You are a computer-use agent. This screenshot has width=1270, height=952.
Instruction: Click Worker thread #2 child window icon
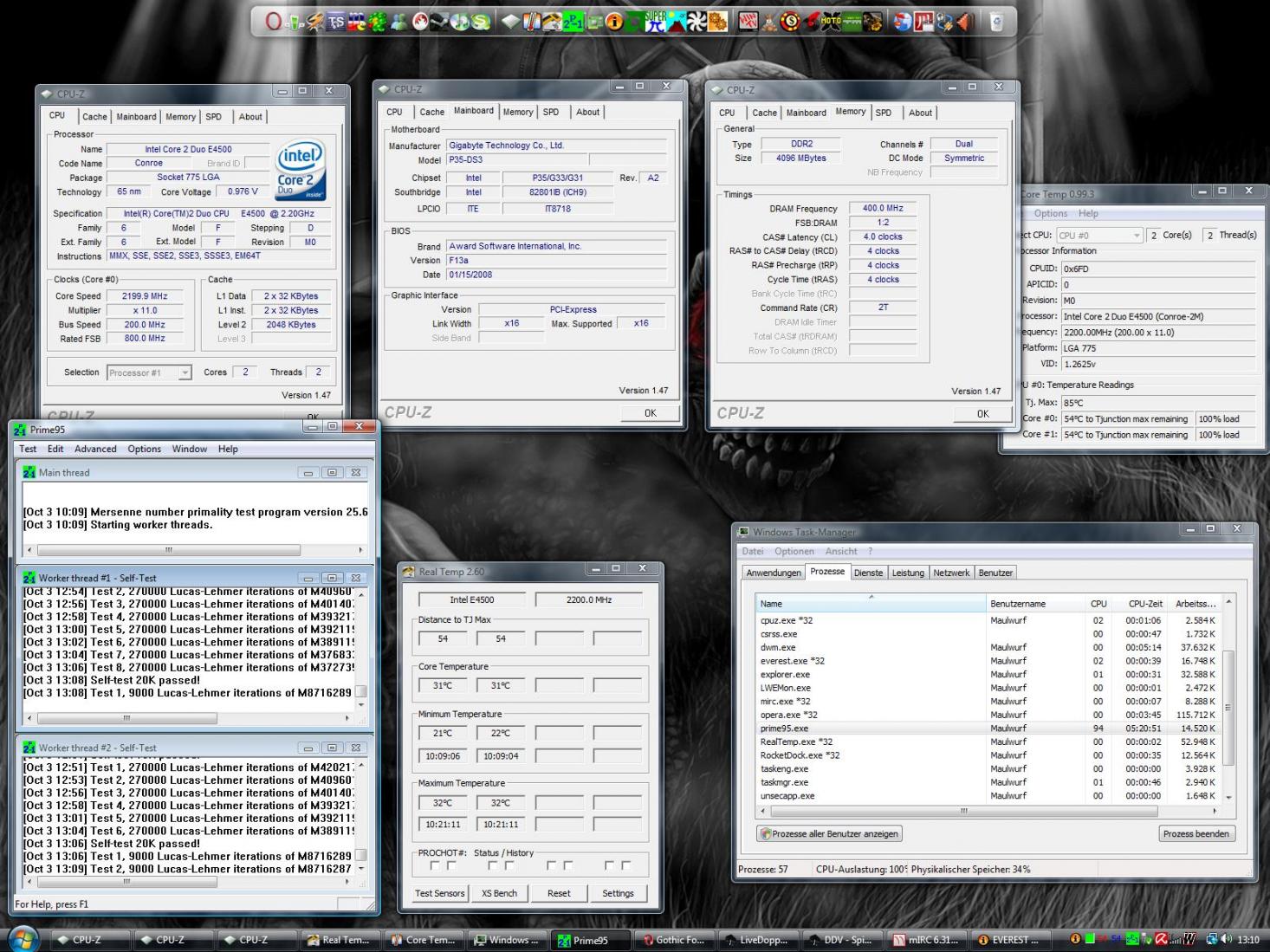coord(29,748)
